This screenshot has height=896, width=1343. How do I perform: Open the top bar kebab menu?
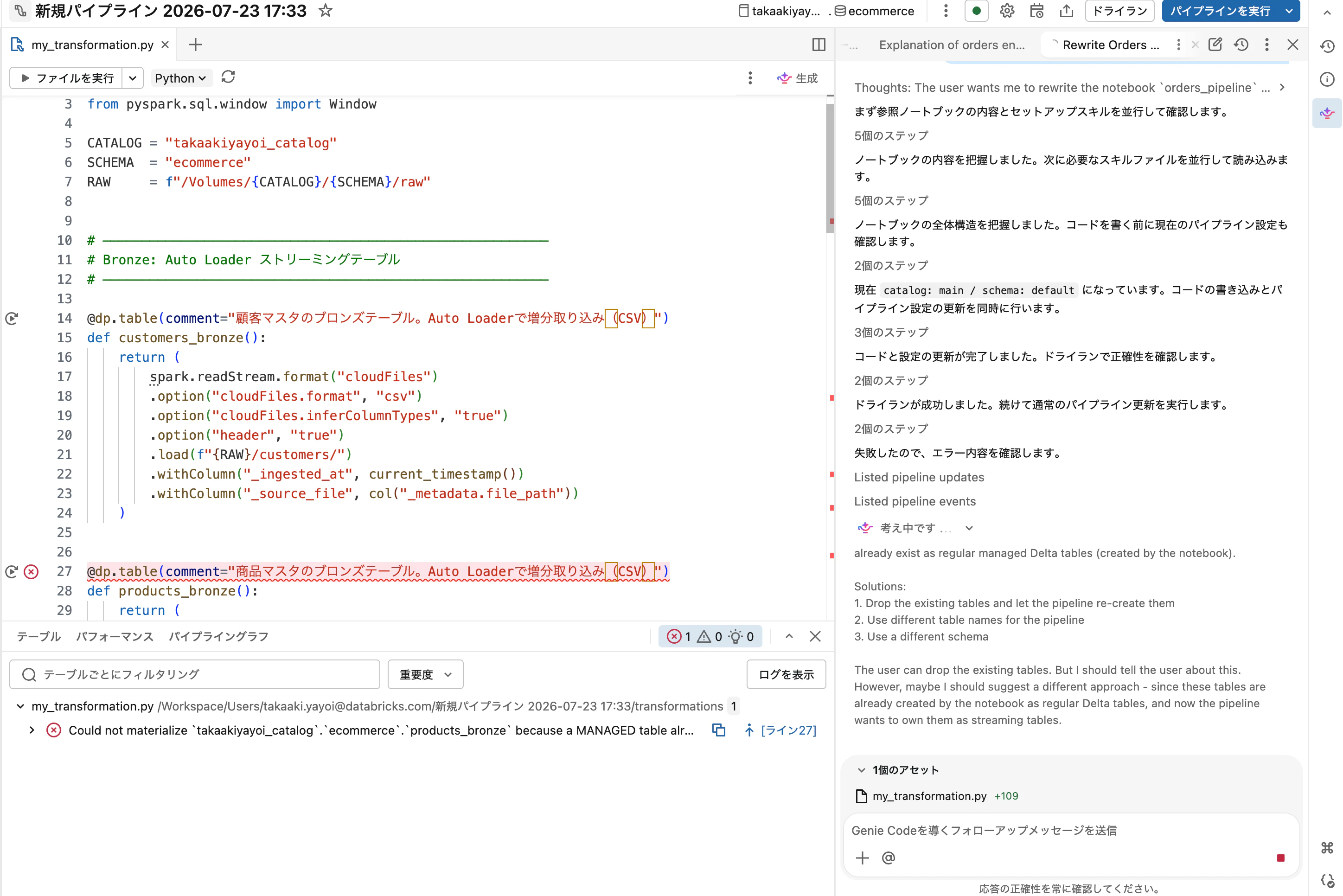pos(946,11)
